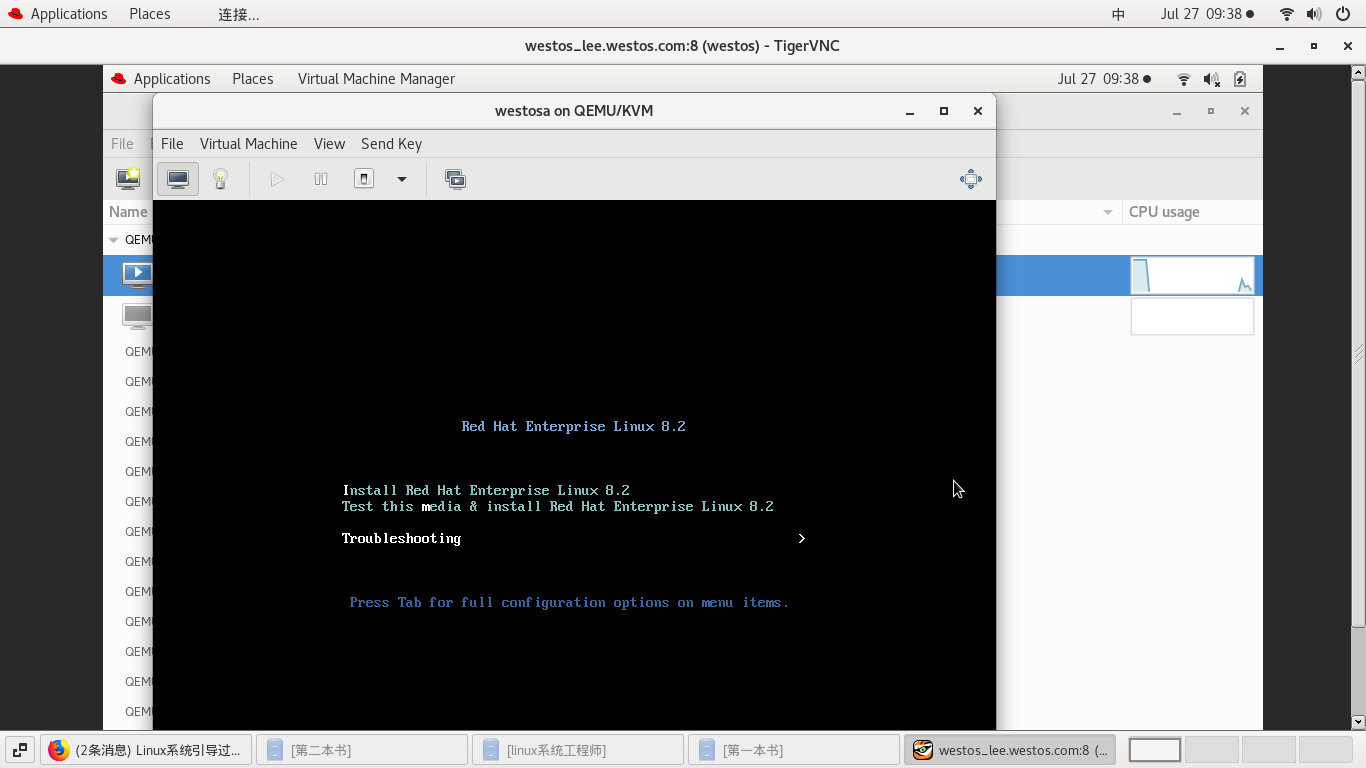
Task: Open column sort dropdown arrow near CPU usage
Action: [x=1108, y=212]
